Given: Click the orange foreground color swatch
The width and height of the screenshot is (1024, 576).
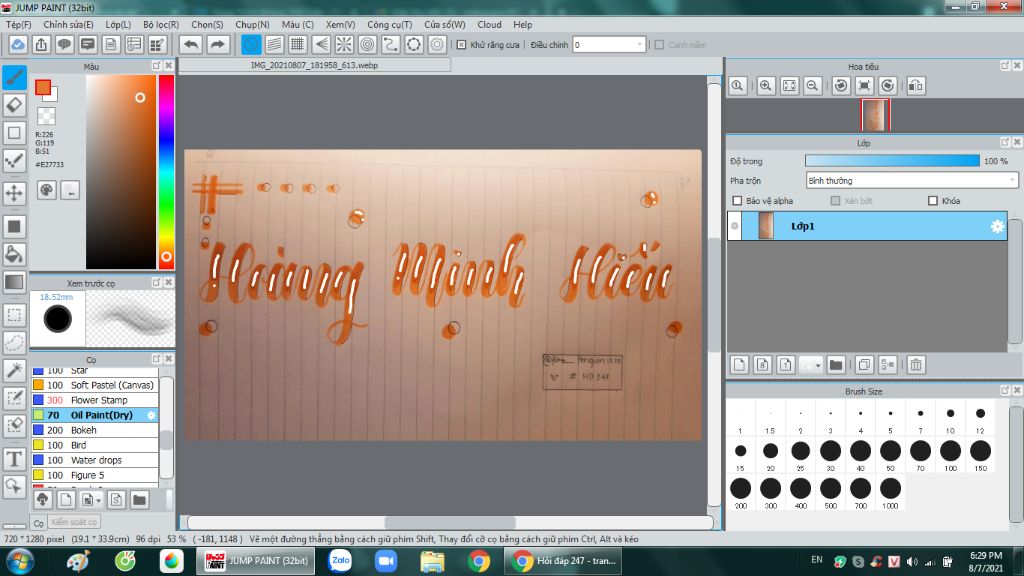Looking at the screenshot, I should (43, 87).
